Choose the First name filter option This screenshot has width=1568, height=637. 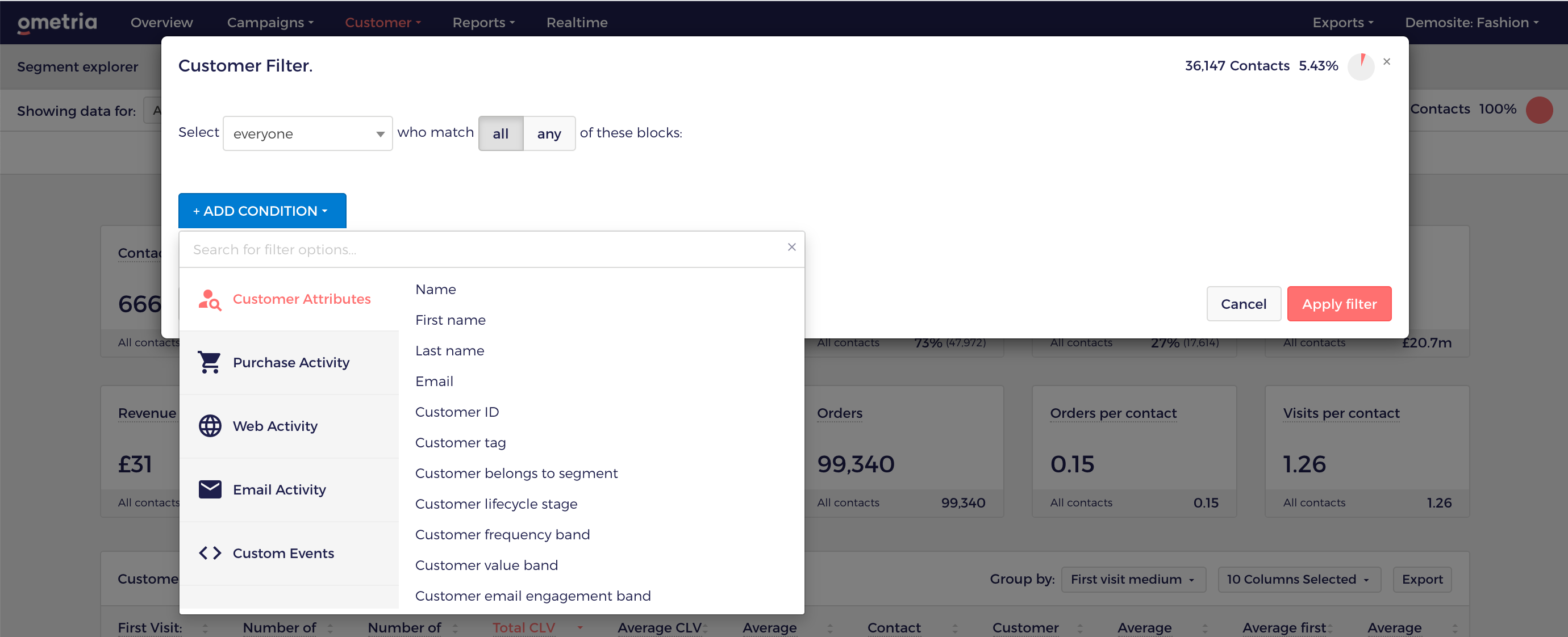pos(451,320)
